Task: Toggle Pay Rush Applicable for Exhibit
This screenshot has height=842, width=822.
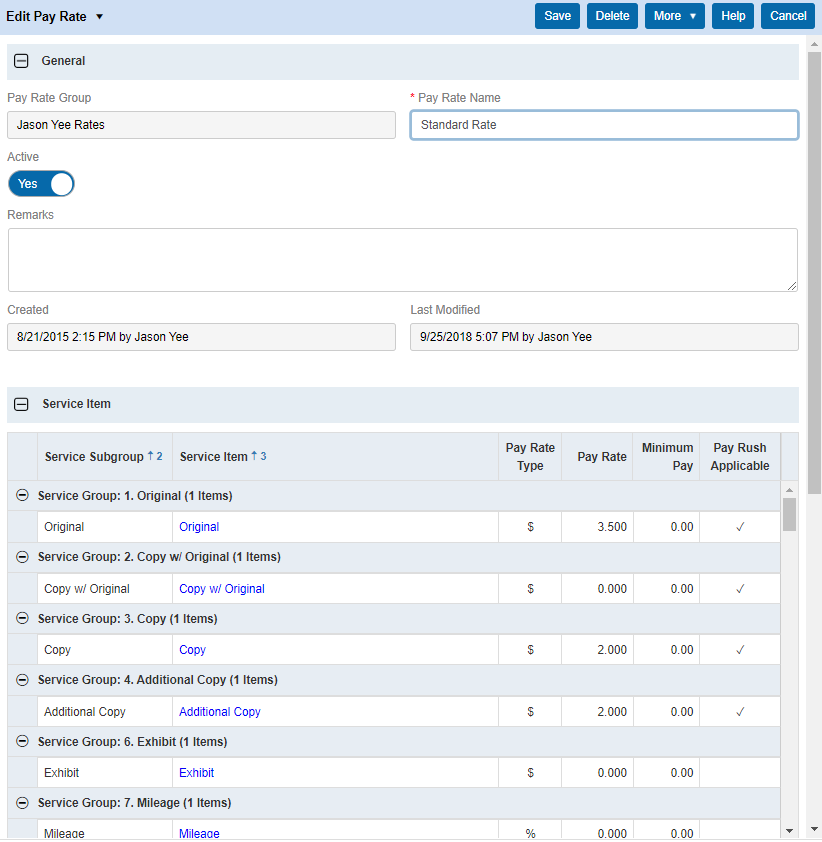Action: click(x=740, y=773)
